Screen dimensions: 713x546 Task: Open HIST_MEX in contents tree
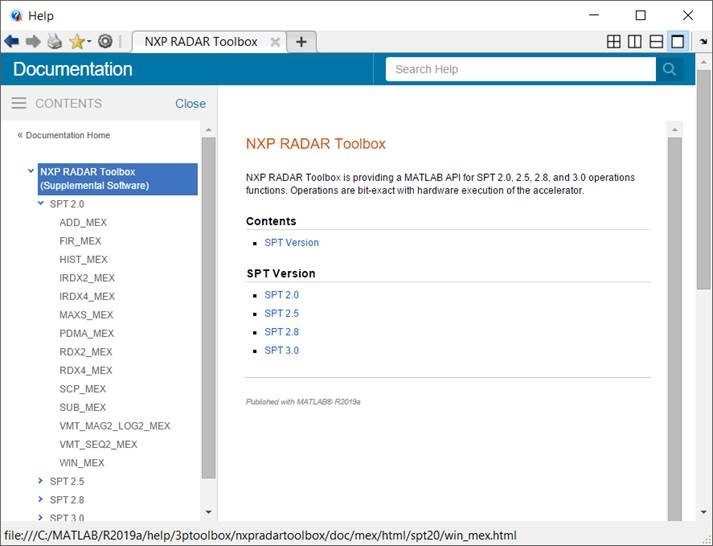click(x=83, y=260)
